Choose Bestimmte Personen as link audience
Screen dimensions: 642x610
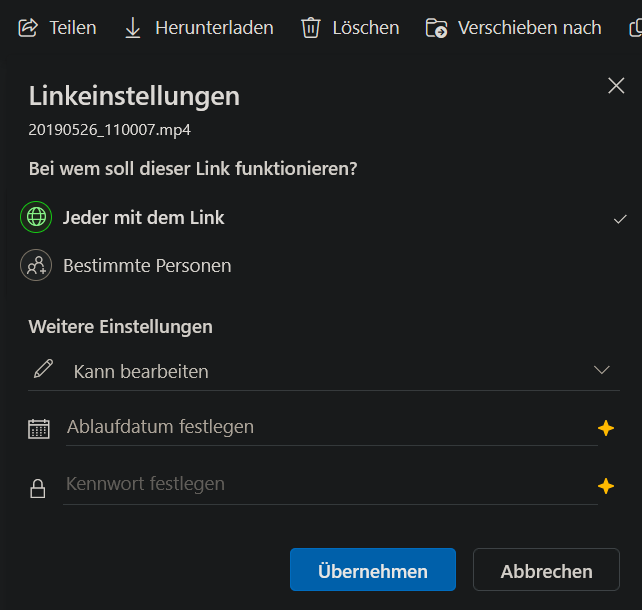pos(323,265)
